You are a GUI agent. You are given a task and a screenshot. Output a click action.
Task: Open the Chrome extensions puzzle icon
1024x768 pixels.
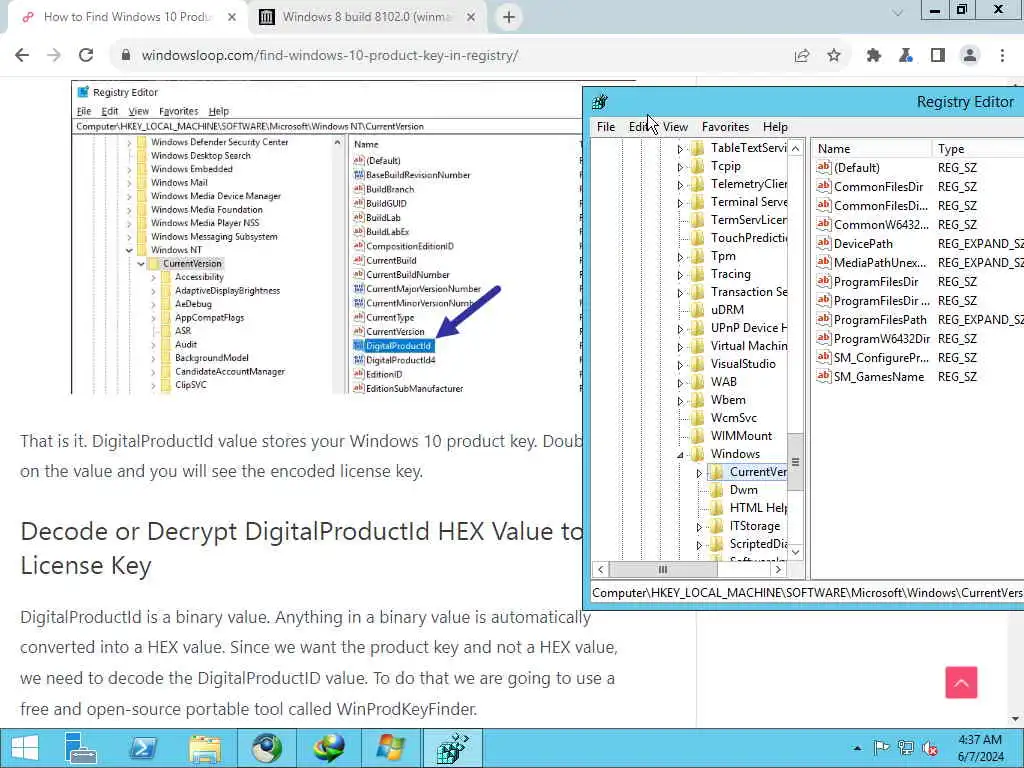873,56
